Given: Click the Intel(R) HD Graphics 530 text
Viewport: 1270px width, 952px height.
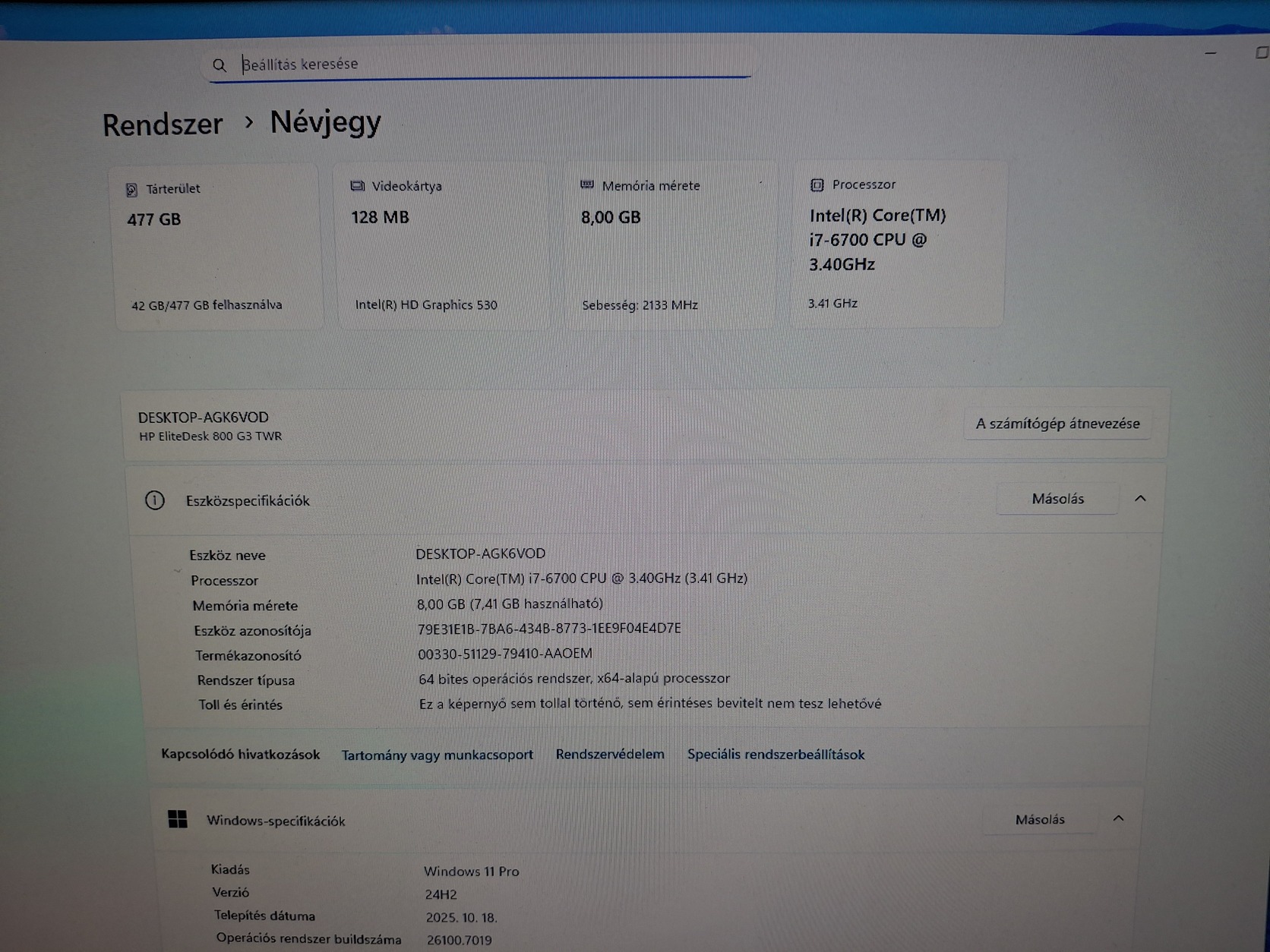Looking at the screenshot, I should coord(426,305).
